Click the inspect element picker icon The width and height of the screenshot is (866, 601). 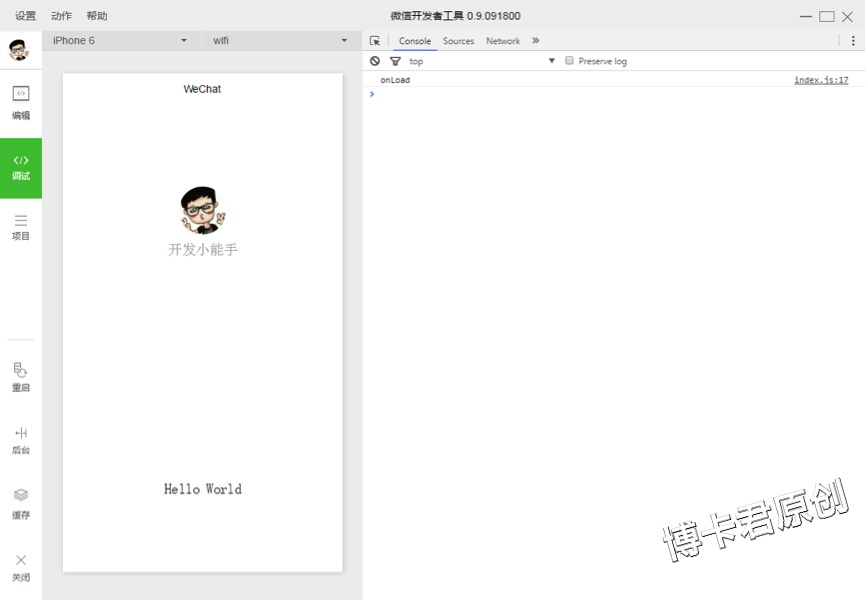375,41
